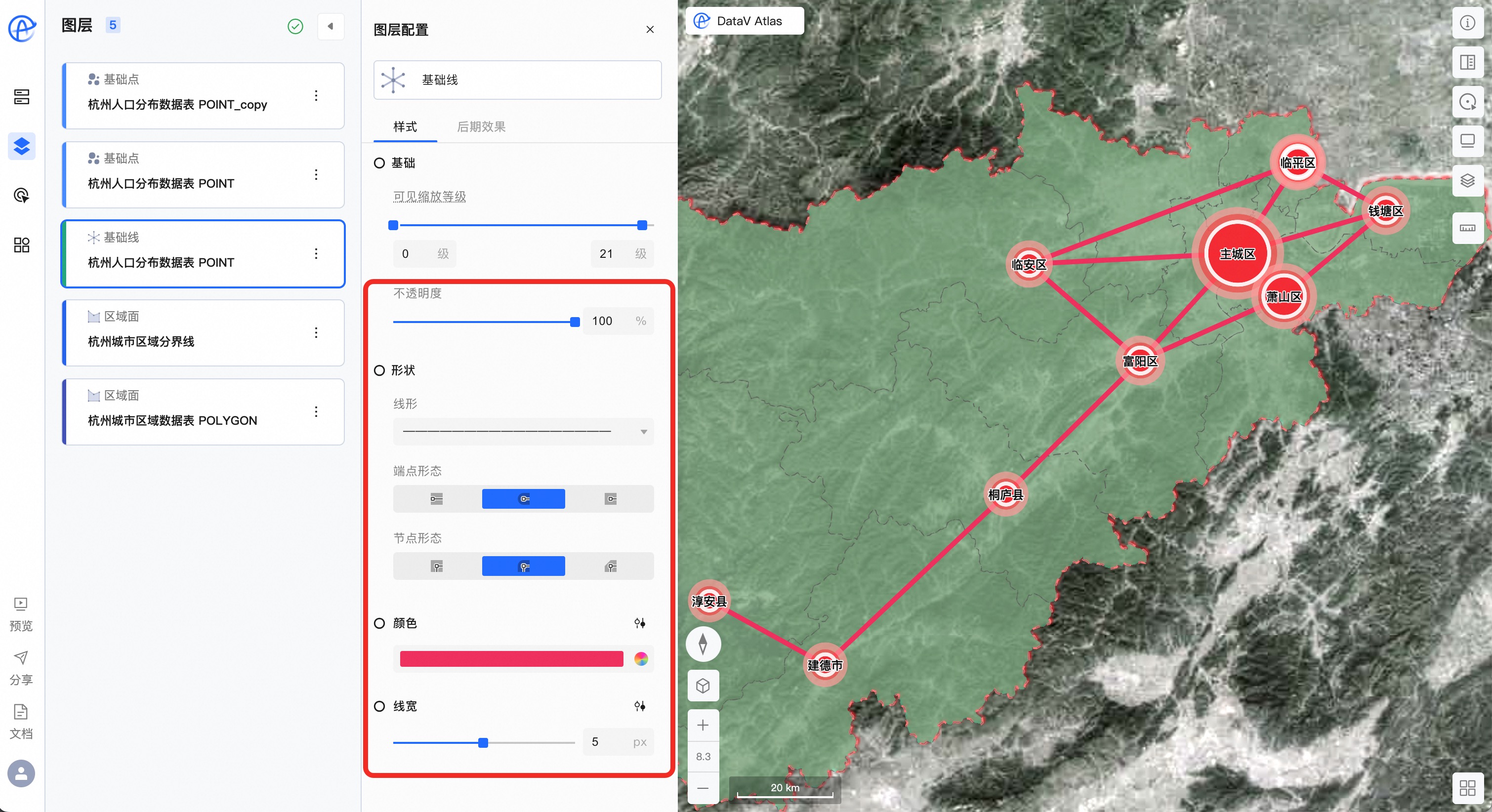Click the ruler measurement tool icon
The image size is (1492, 812).
[x=1467, y=228]
